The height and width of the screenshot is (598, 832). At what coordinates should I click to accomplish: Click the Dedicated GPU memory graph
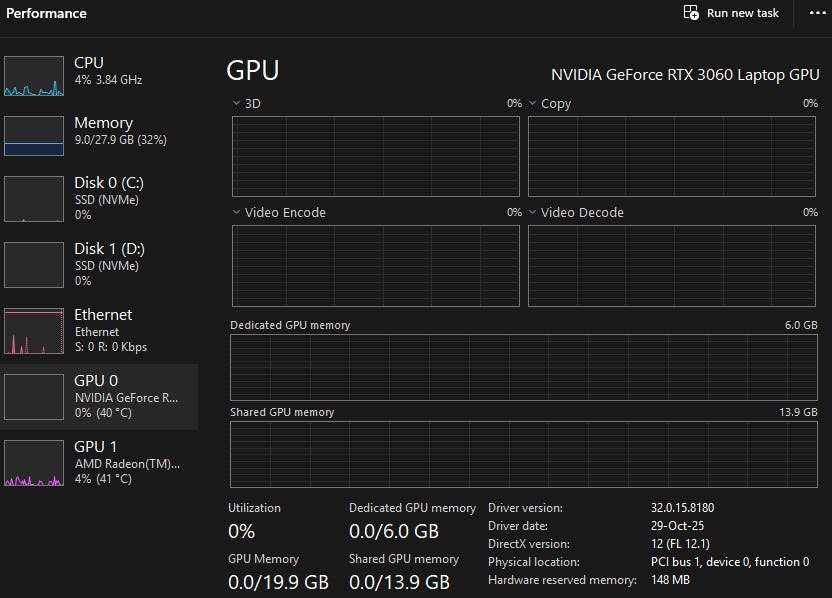[524, 367]
